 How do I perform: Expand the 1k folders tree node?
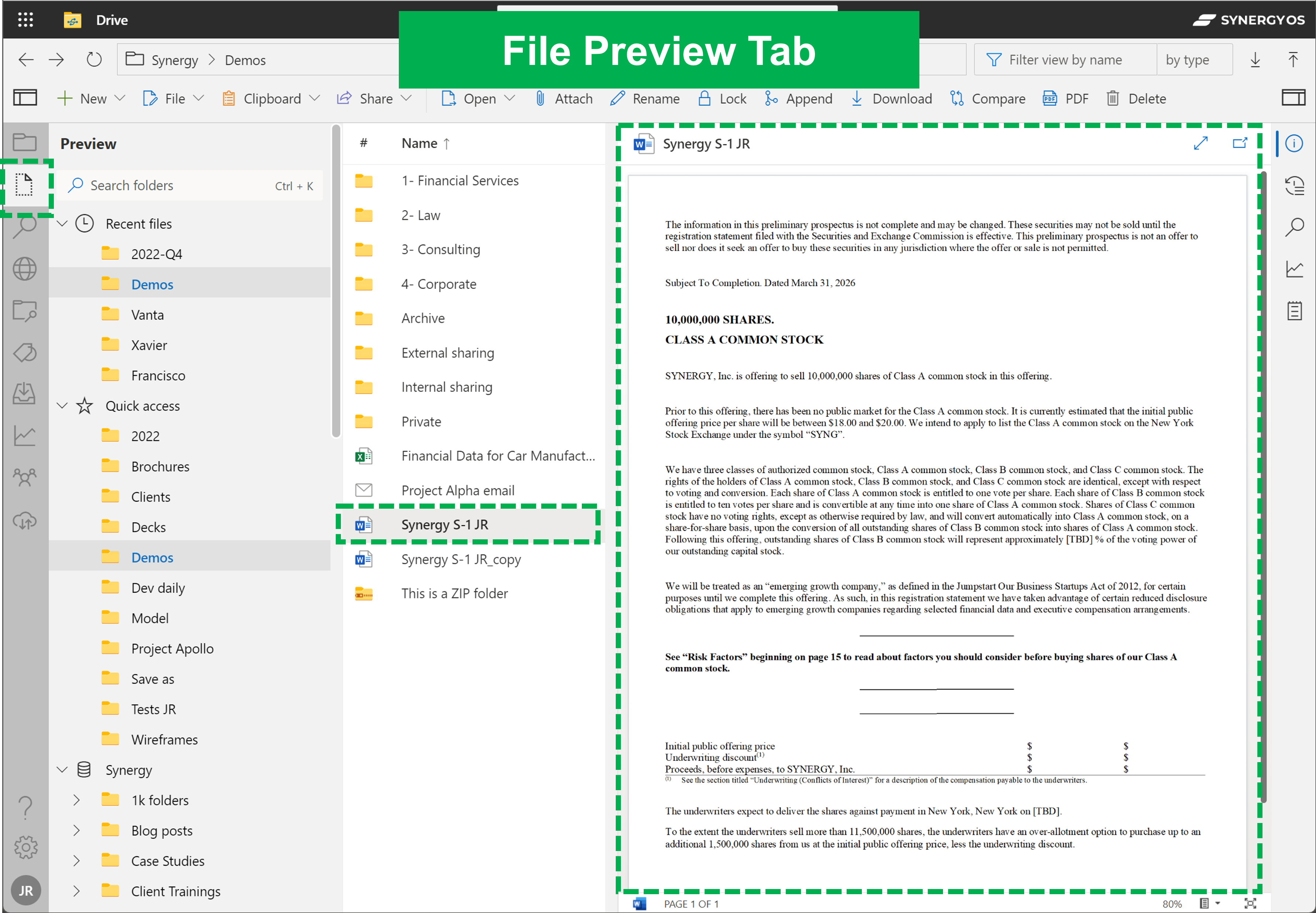coord(76,800)
